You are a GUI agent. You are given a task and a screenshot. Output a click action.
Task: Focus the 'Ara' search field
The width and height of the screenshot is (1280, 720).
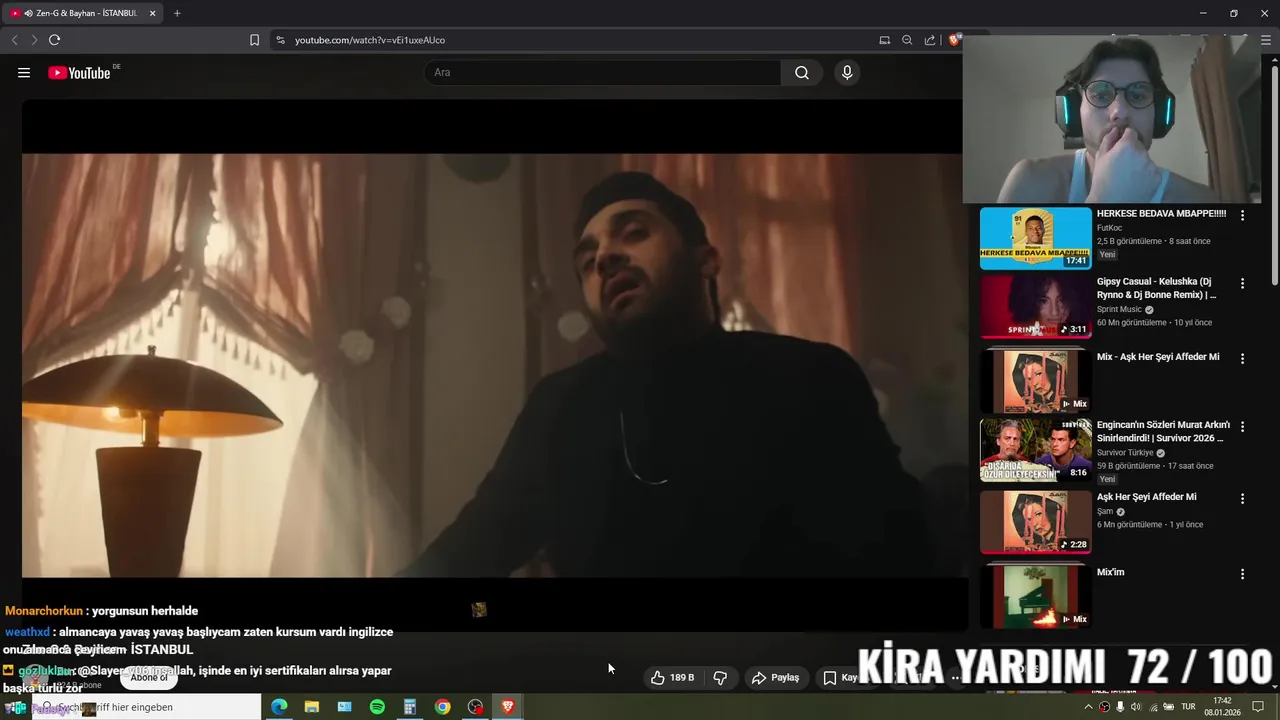603,72
